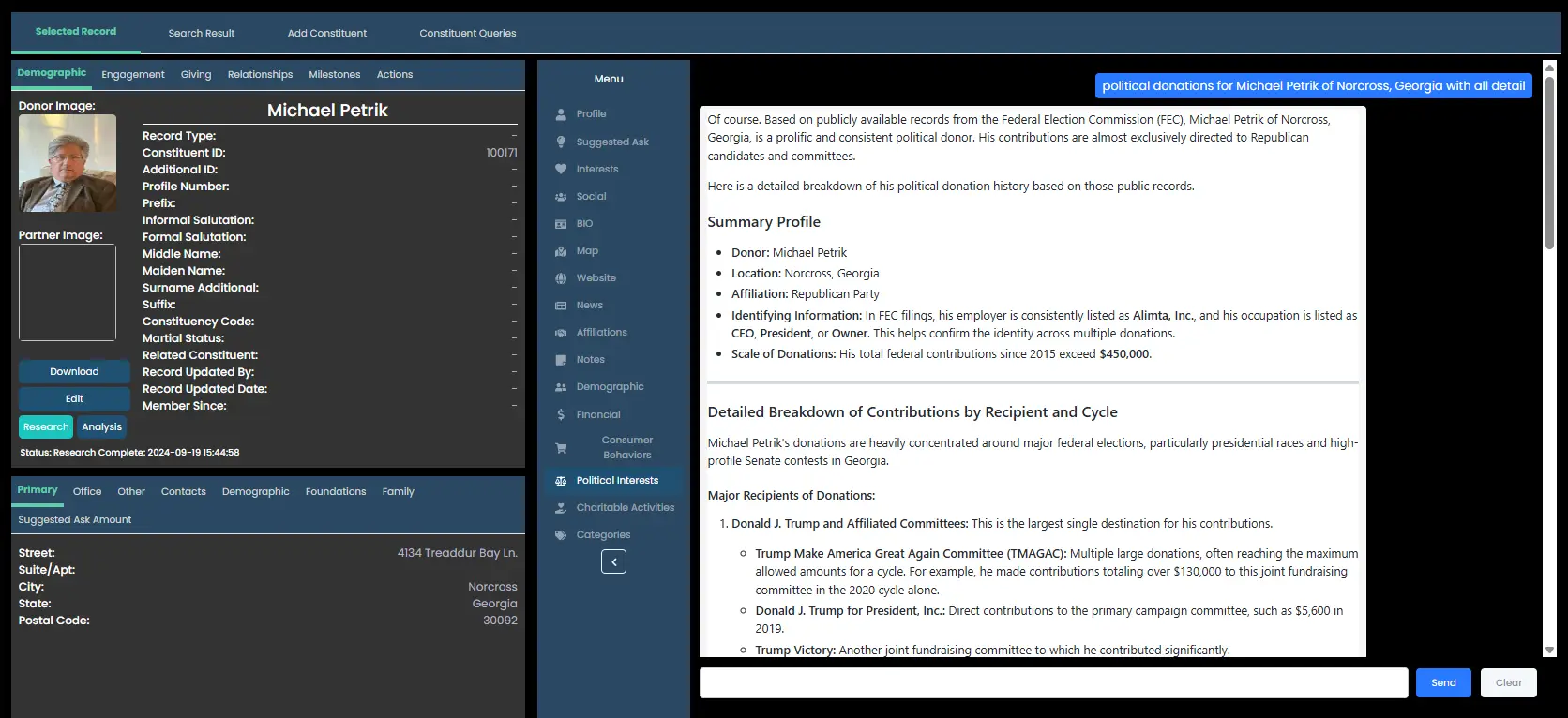The height and width of the screenshot is (718, 1568).
Task: Click the Financial dollar sign icon
Action: click(x=561, y=414)
